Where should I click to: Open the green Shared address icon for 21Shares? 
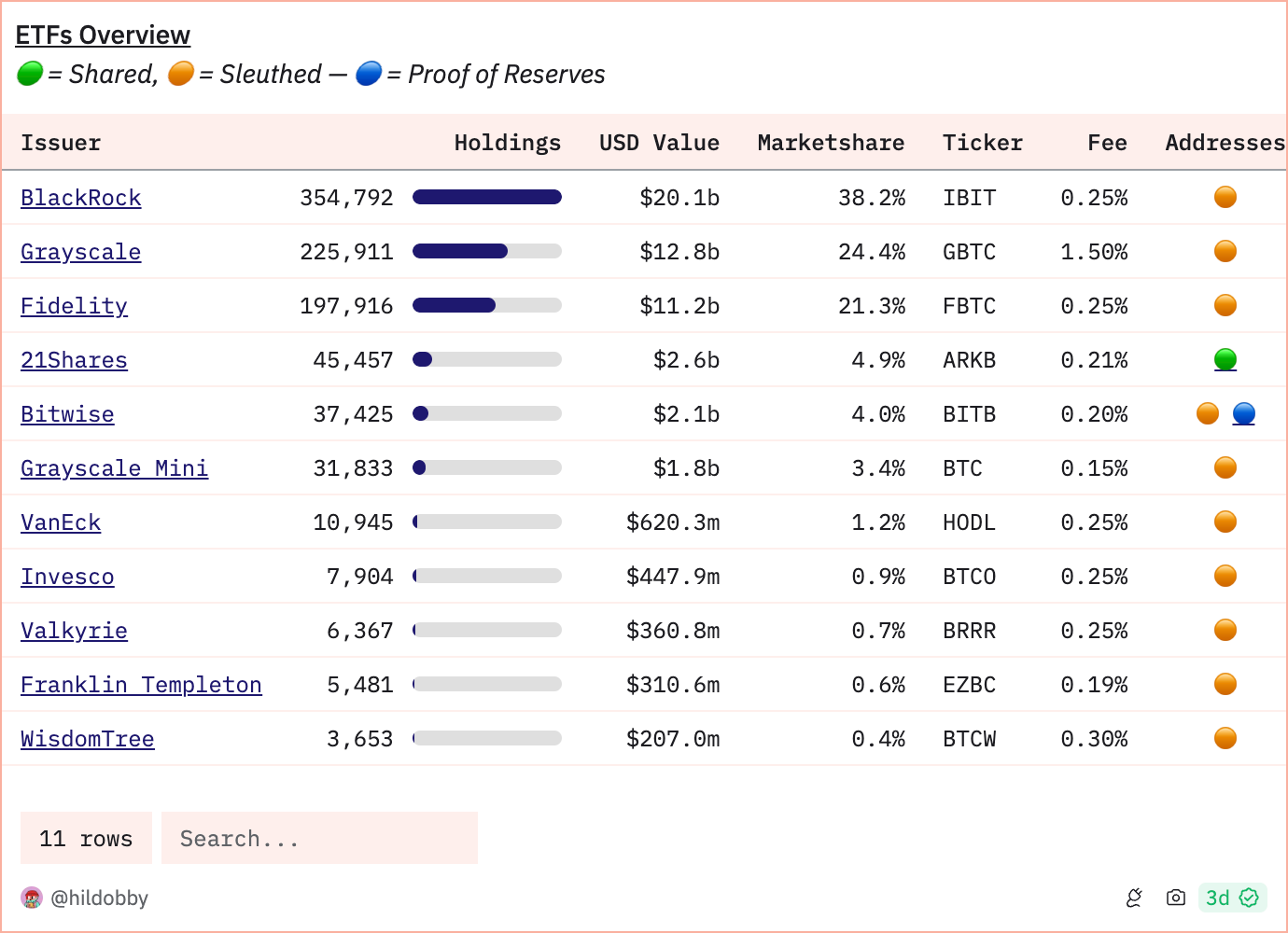1225,359
